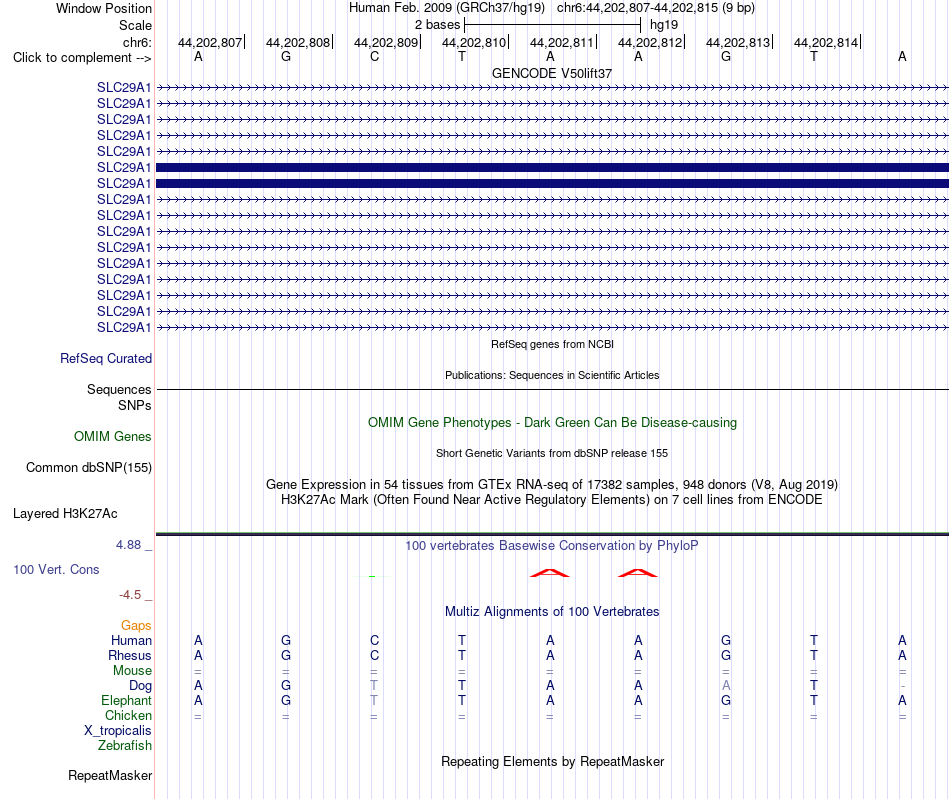
Task: Click the 'Common dbSNP(155)' track label
Action: pyautogui.click(x=89, y=468)
